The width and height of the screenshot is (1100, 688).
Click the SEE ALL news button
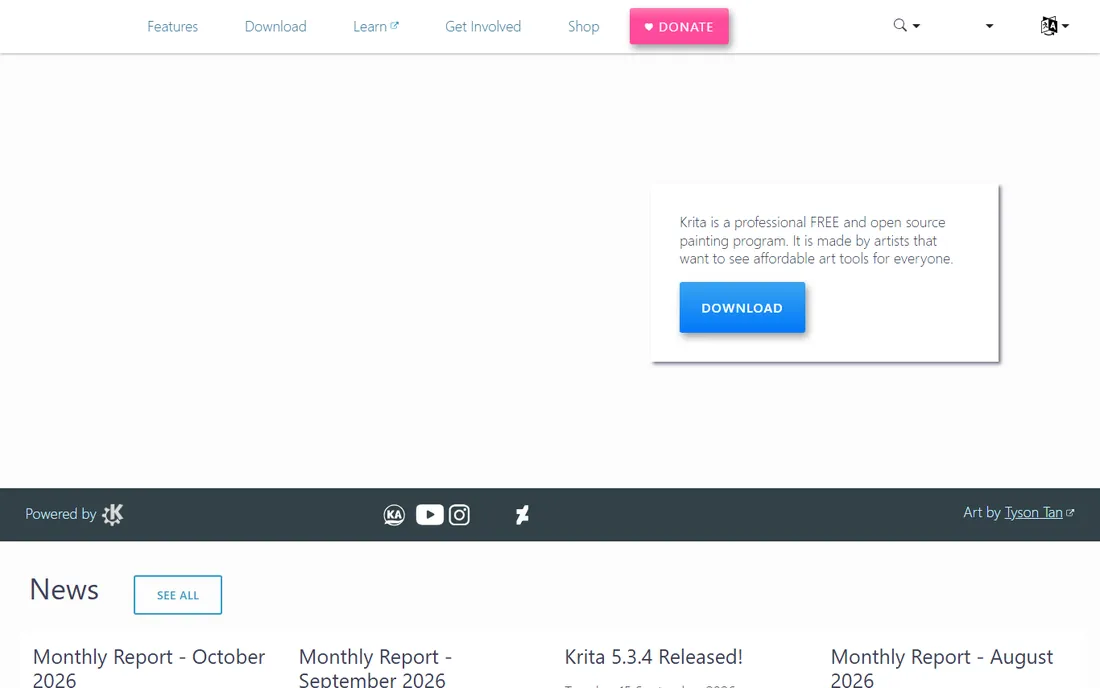pyautogui.click(x=177, y=595)
